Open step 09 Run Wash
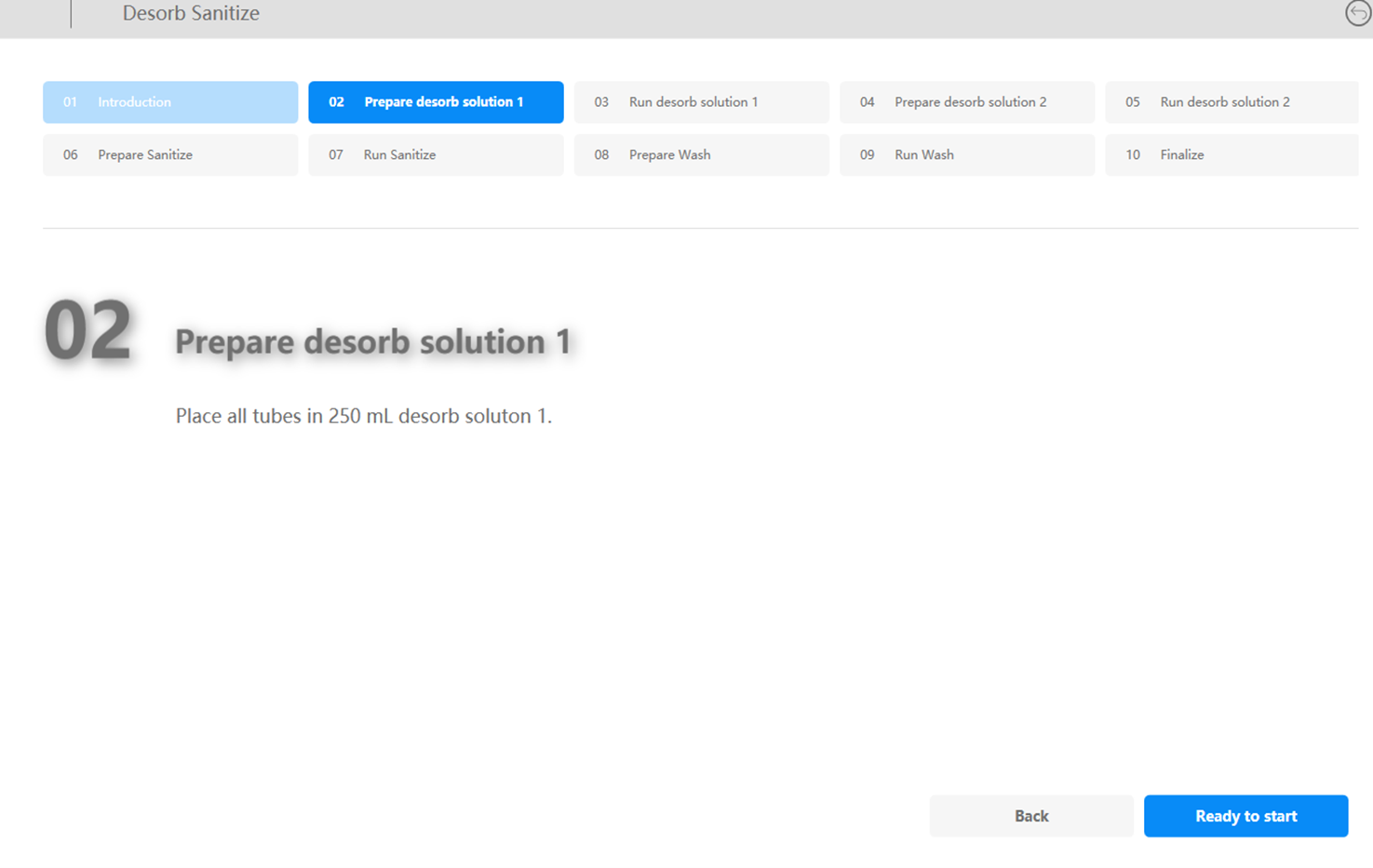The width and height of the screenshot is (1373, 868). point(966,155)
